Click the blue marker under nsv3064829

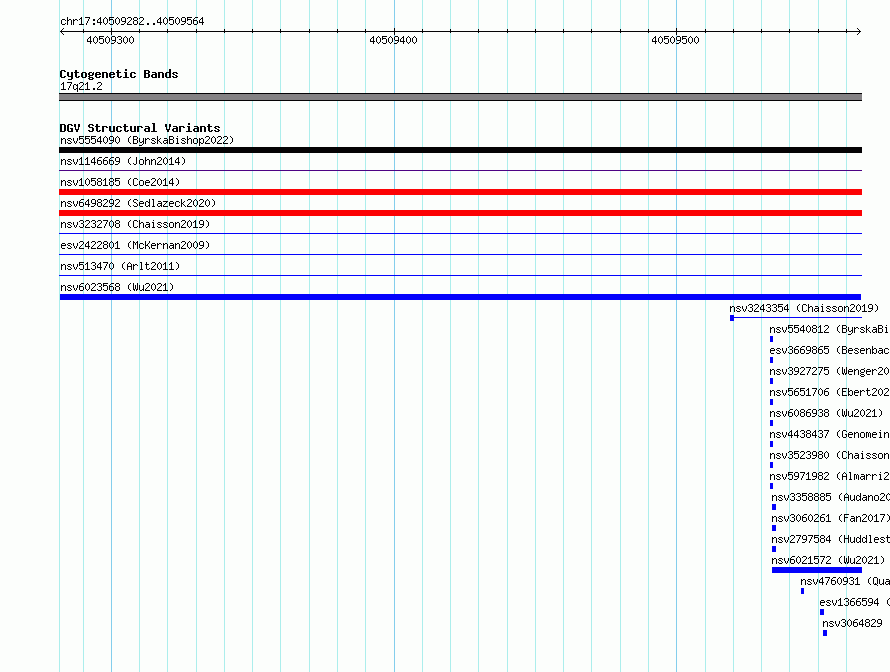pos(825,633)
